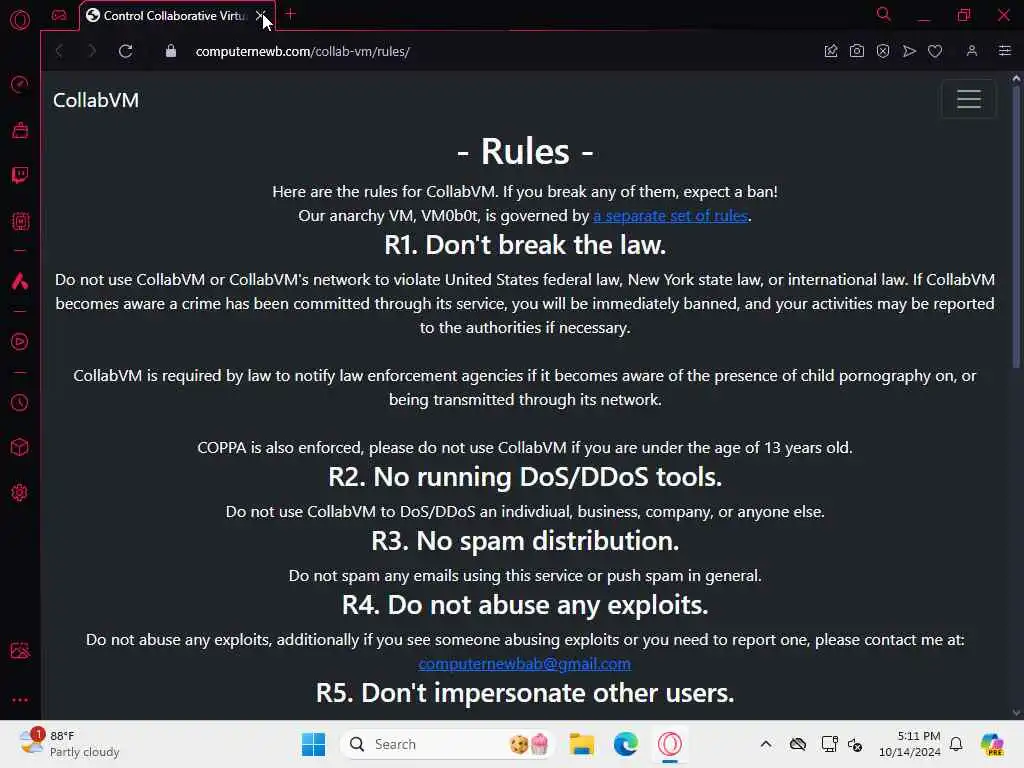Image resolution: width=1024 pixels, height=768 pixels.
Task: Open sidebar setup three dots
Action: point(20,700)
